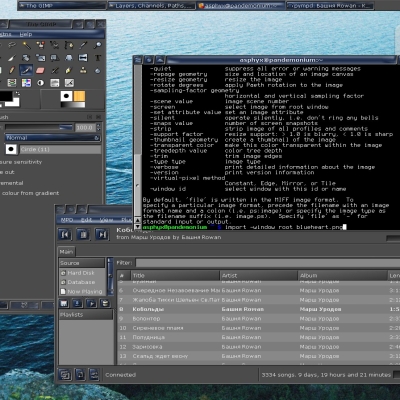
Task: Select the song row Кобольды
Action: [258, 309]
